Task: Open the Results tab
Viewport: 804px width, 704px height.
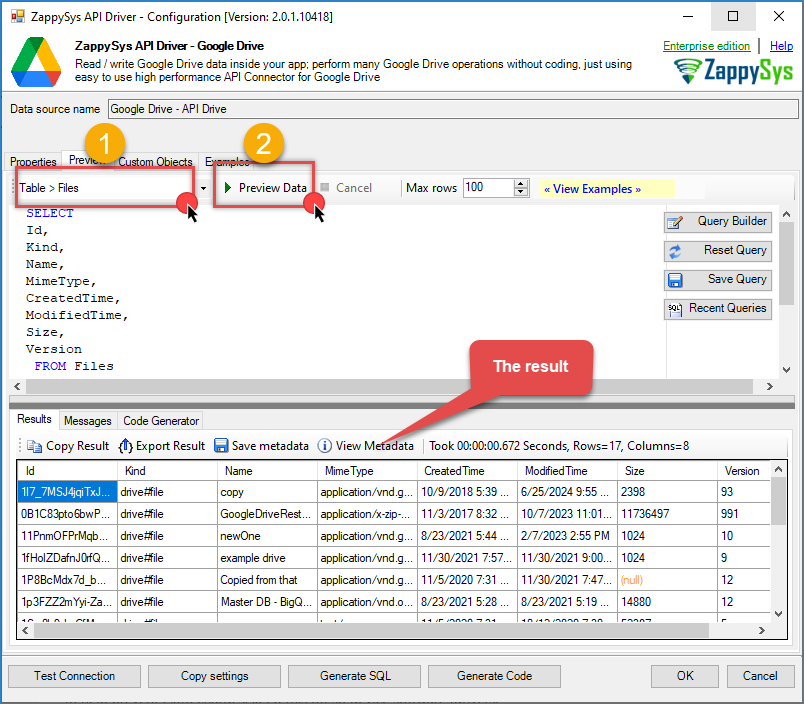Action: tap(34, 419)
